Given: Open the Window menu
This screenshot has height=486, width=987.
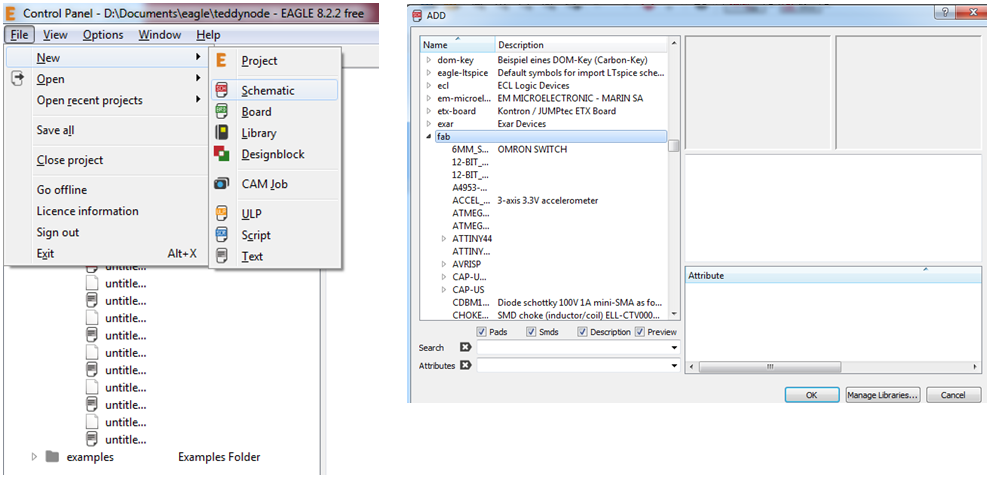Looking at the screenshot, I should 160,35.
